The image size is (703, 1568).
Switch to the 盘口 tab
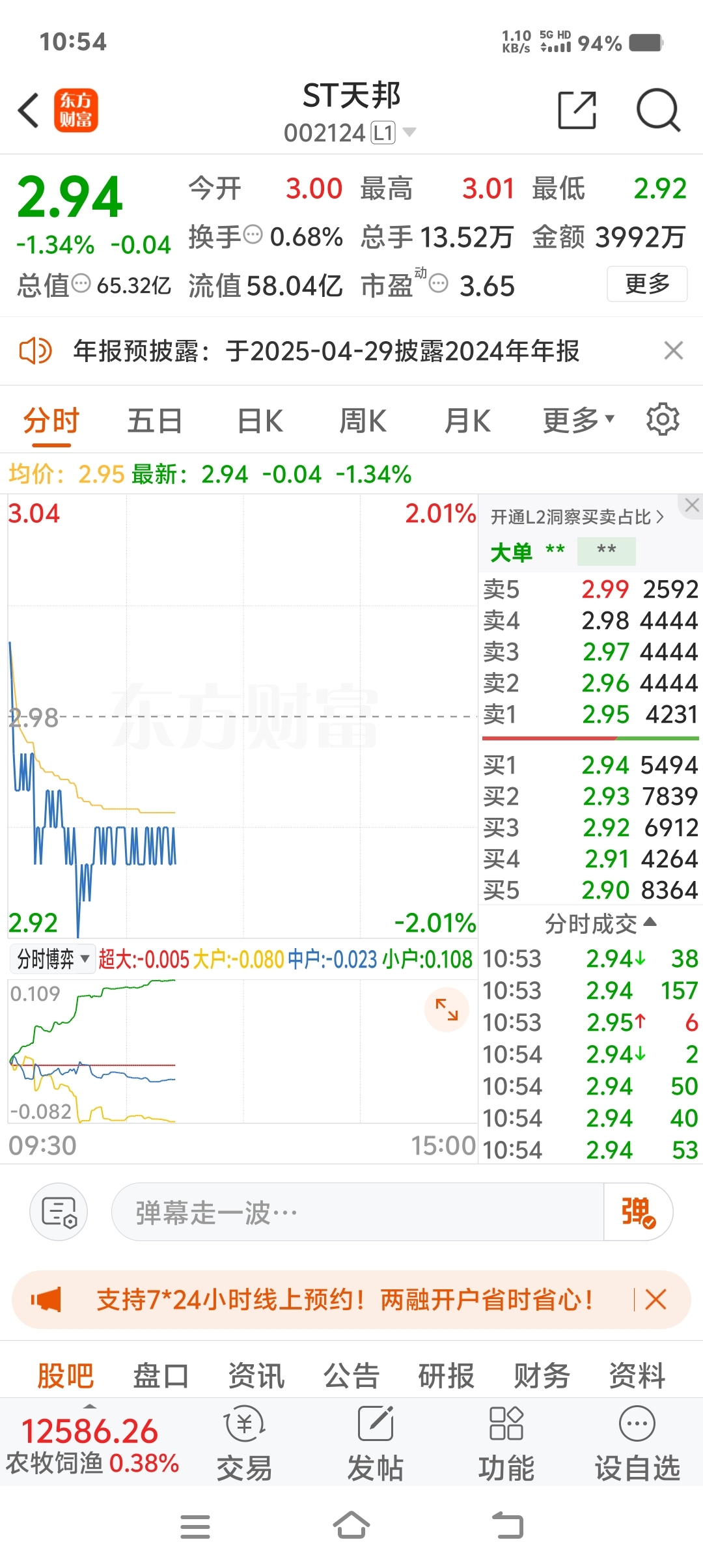[161, 1377]
